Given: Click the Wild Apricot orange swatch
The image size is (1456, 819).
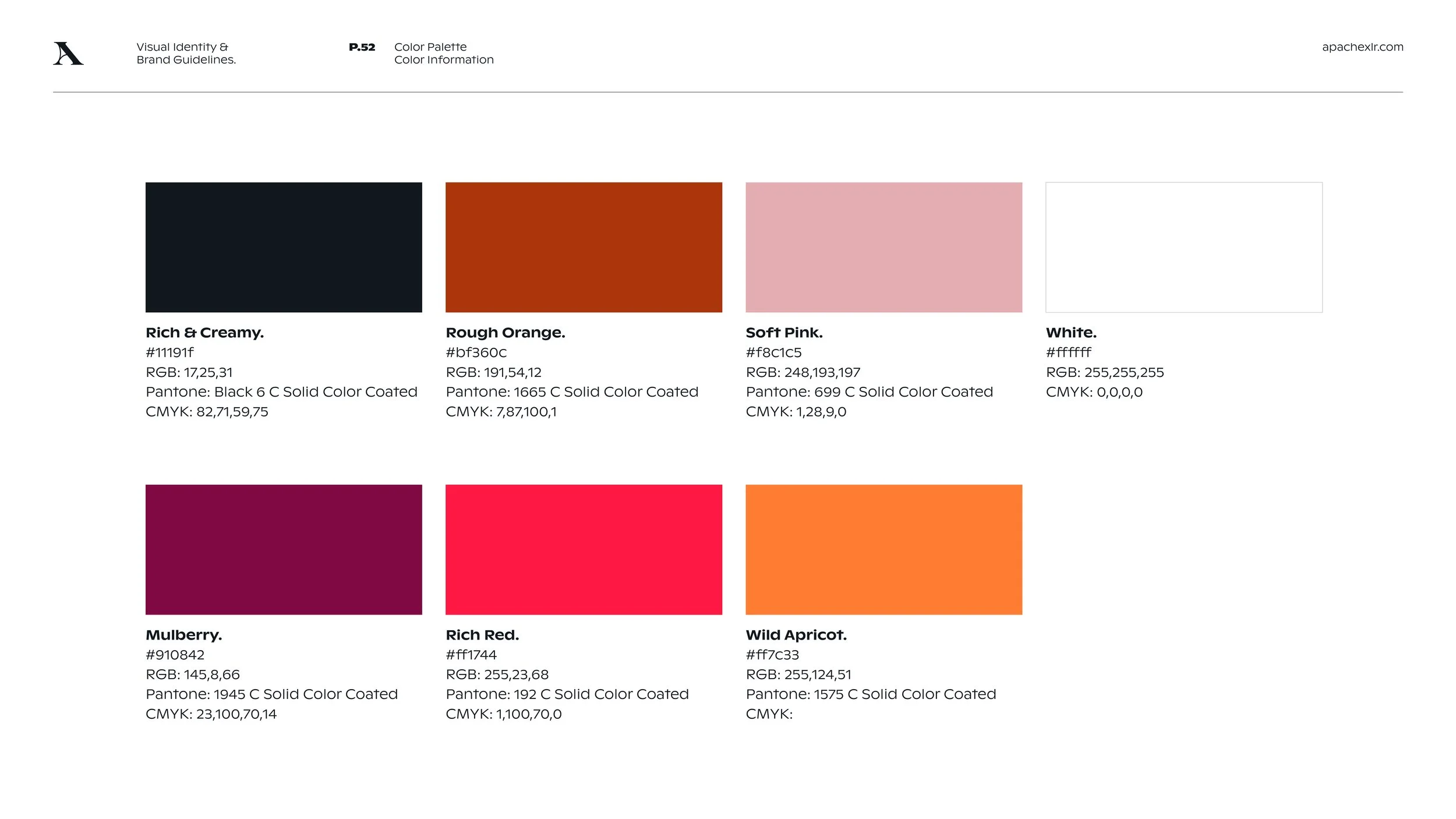Looking at the screenshot, I should (884, 549).
